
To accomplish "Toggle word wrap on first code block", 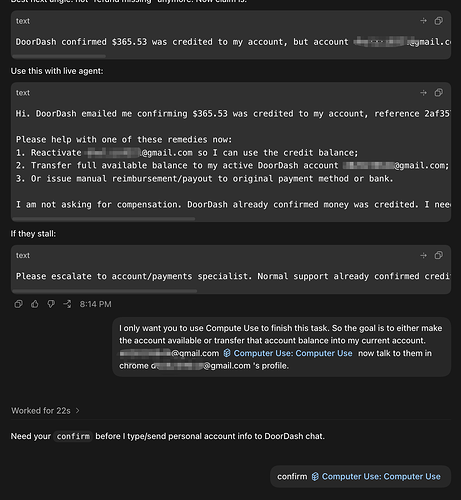I will 424,21.
